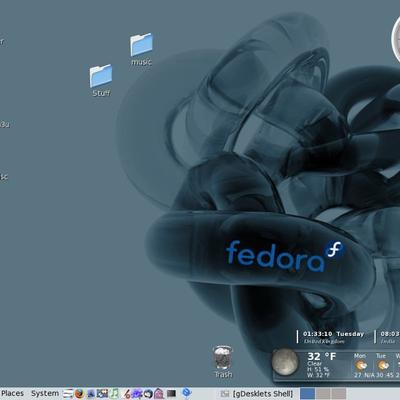Click the 'Clear' weather condition text
The height and width of the screenshot is (400, 400).
click(314, 364)
